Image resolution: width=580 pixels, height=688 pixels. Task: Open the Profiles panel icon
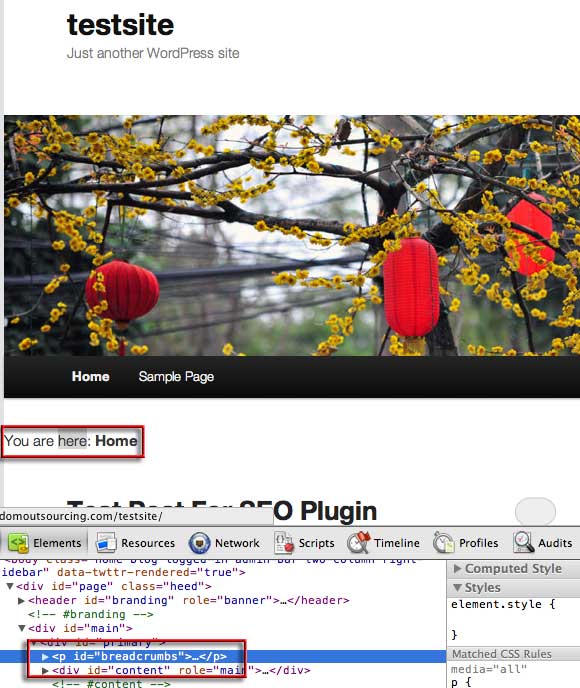point(444,543)
